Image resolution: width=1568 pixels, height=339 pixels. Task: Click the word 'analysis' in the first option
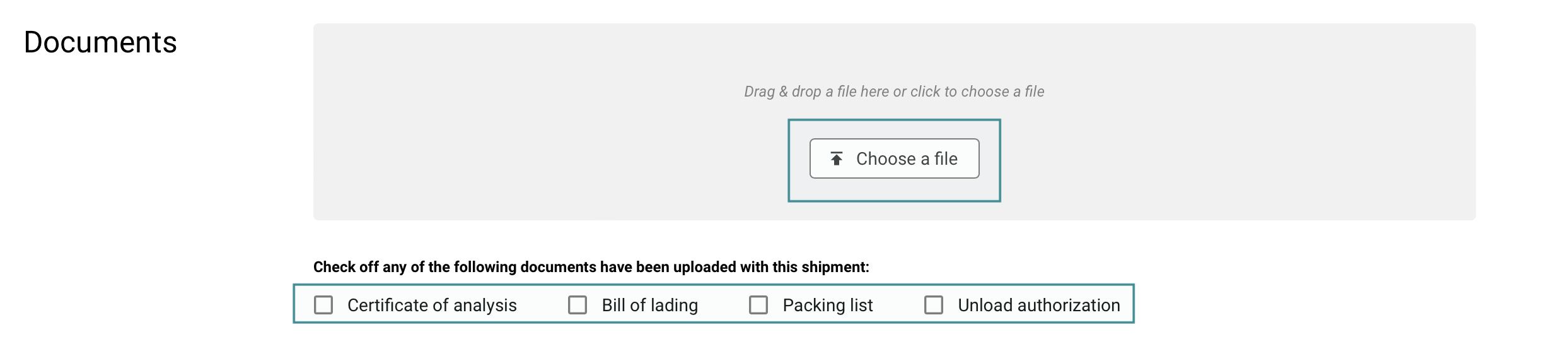click(x=485, y=306)
